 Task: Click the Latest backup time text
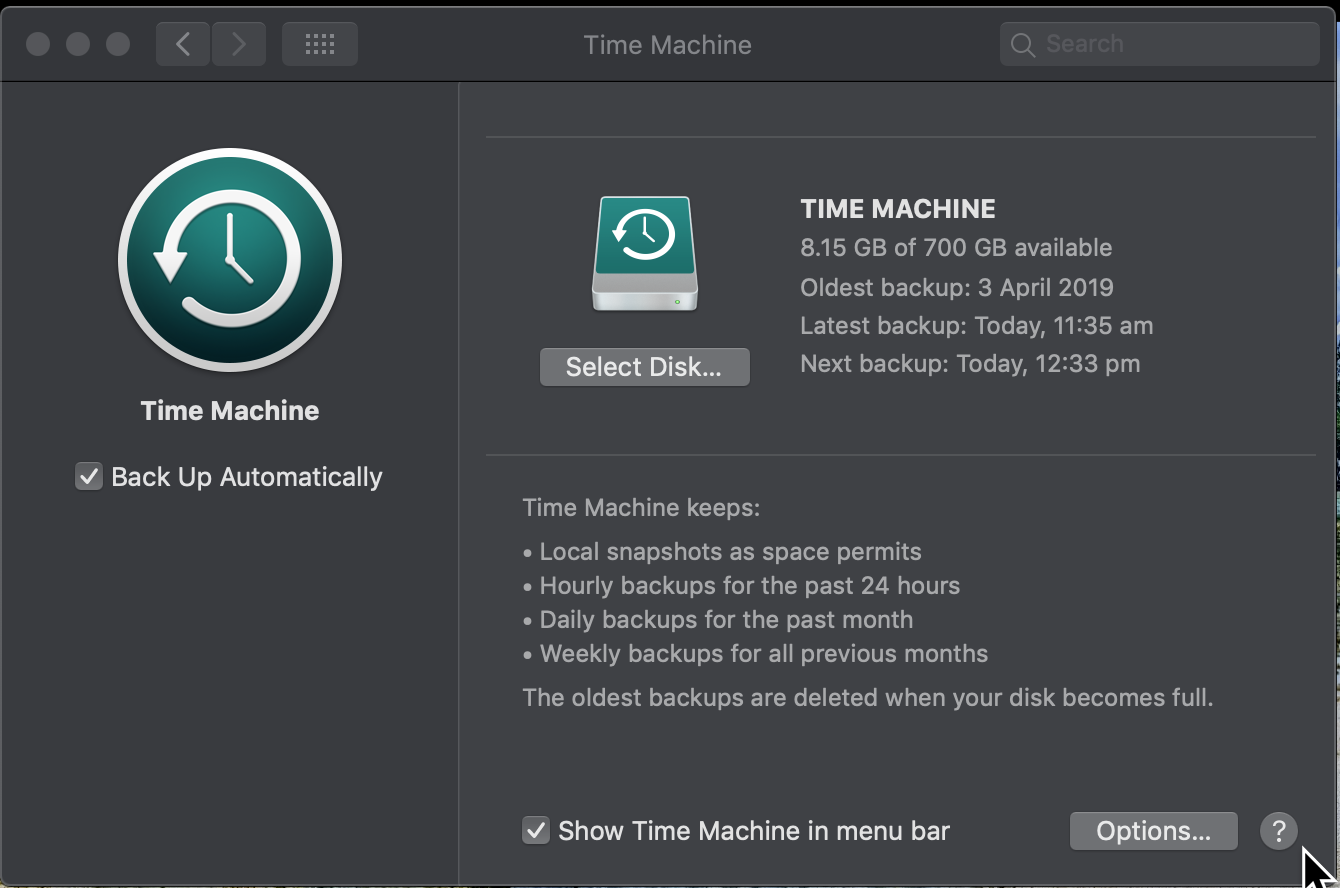(976, 326)
